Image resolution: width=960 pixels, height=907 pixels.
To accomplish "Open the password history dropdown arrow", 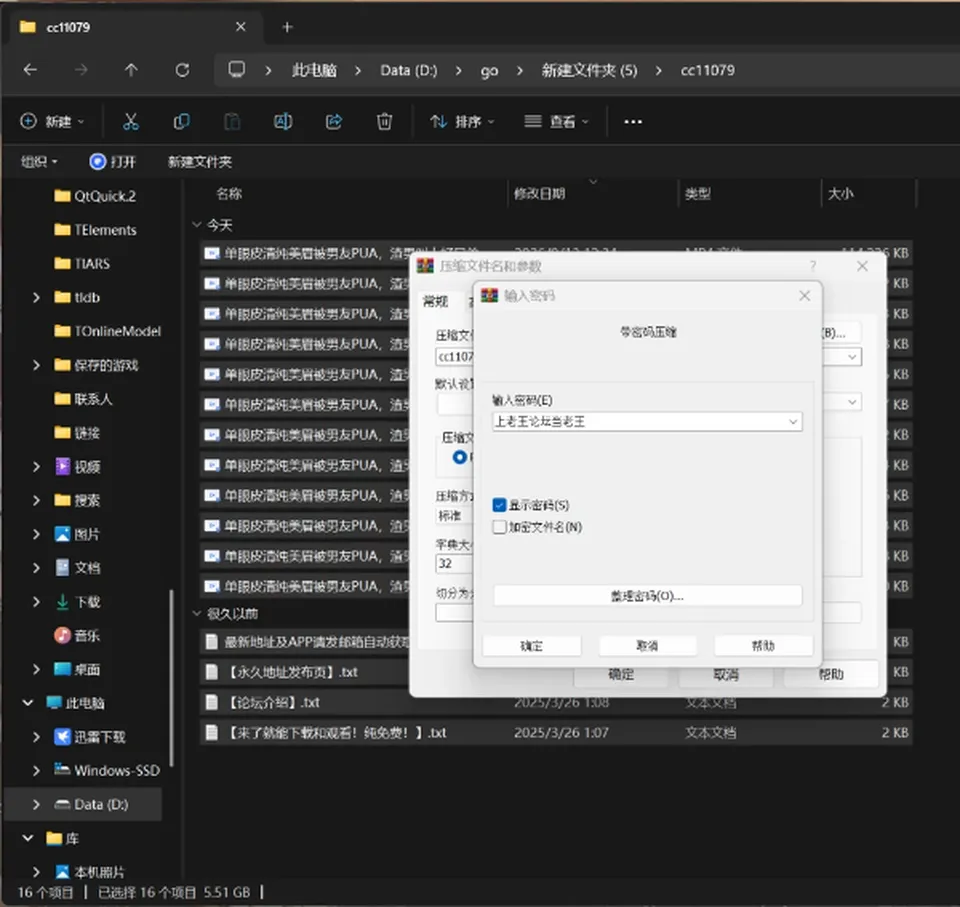I will (793, 421).
